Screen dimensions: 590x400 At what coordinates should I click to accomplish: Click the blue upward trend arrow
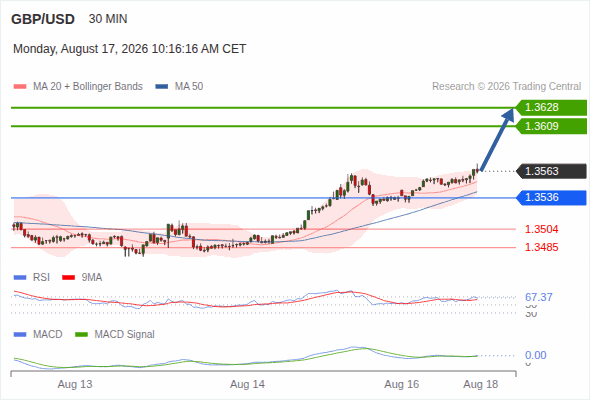coord(497,140)
